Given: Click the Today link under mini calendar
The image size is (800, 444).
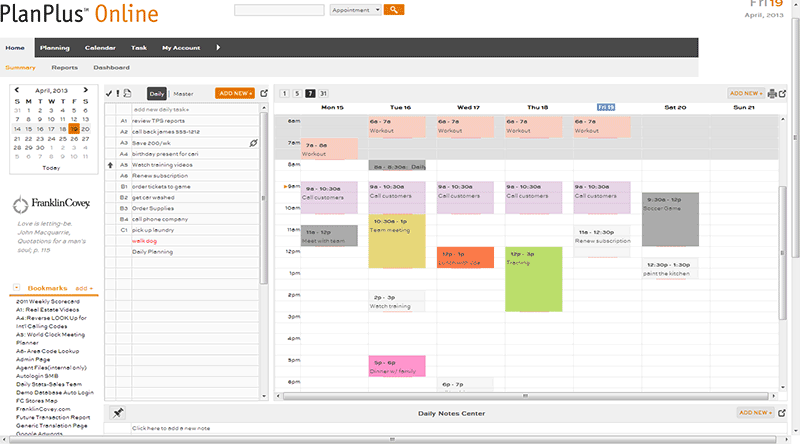Looking at the screenshot, I should tap(51, 168).
